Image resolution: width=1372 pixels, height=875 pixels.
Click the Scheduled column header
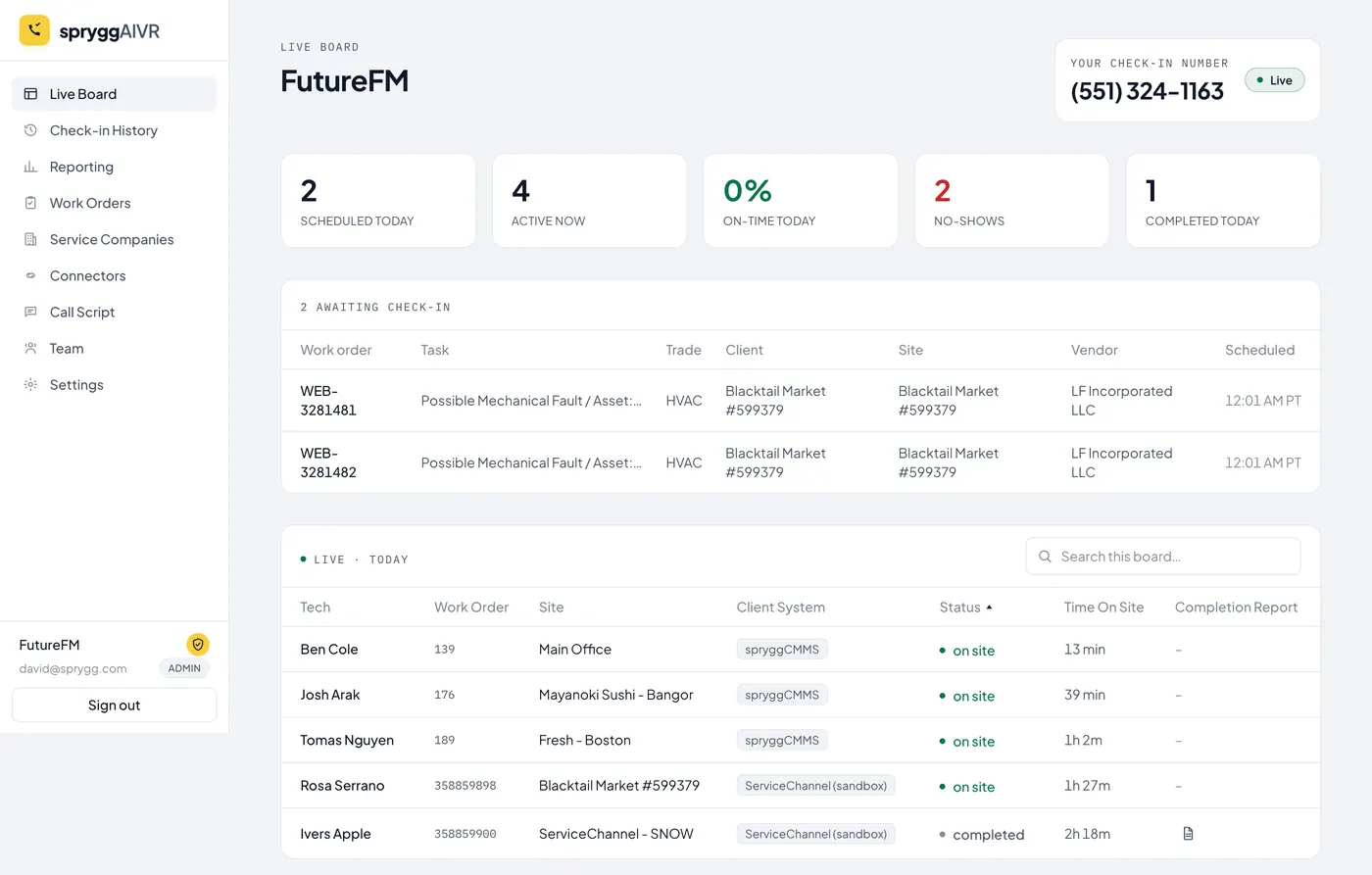(x=1259, y=350)
